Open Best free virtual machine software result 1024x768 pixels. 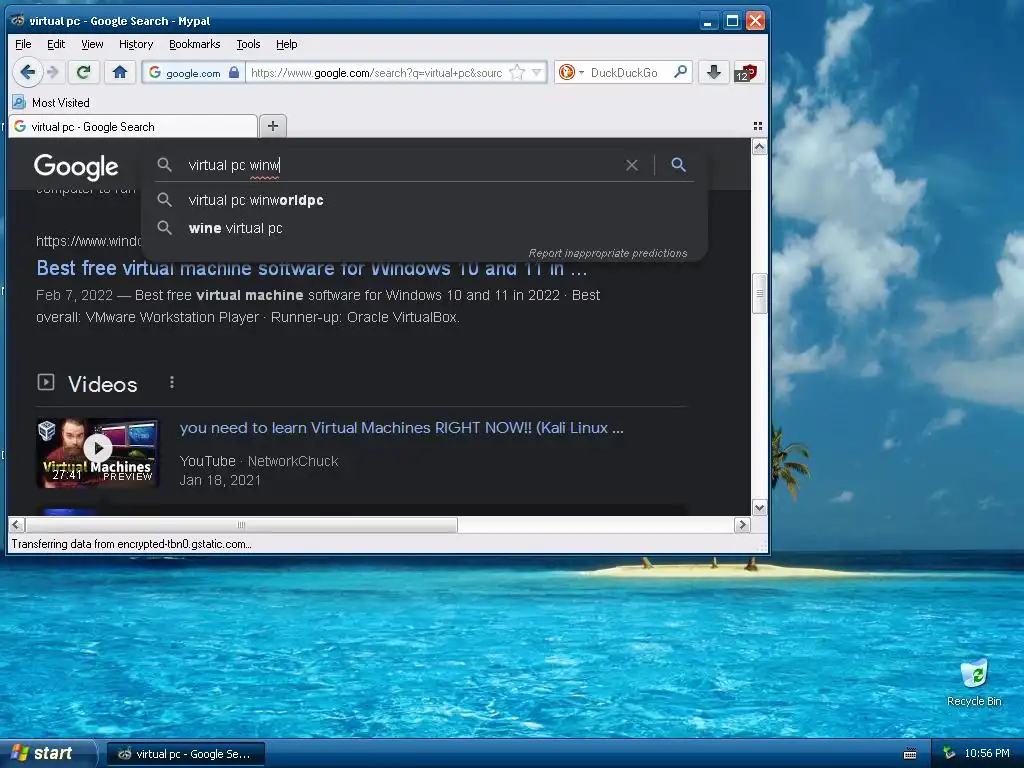point(312,268)
